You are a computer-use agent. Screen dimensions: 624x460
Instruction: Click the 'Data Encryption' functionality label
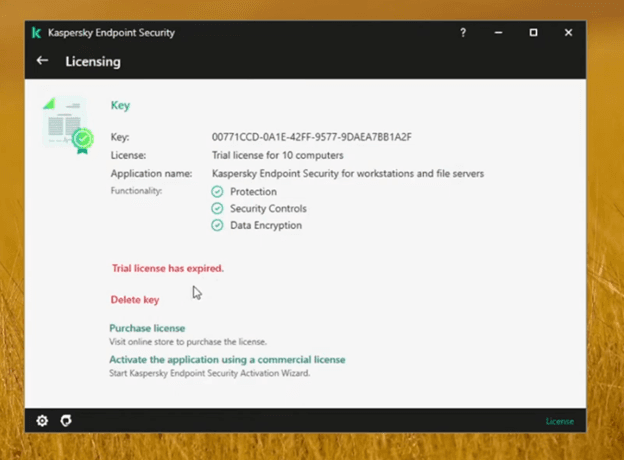point(266,225)
